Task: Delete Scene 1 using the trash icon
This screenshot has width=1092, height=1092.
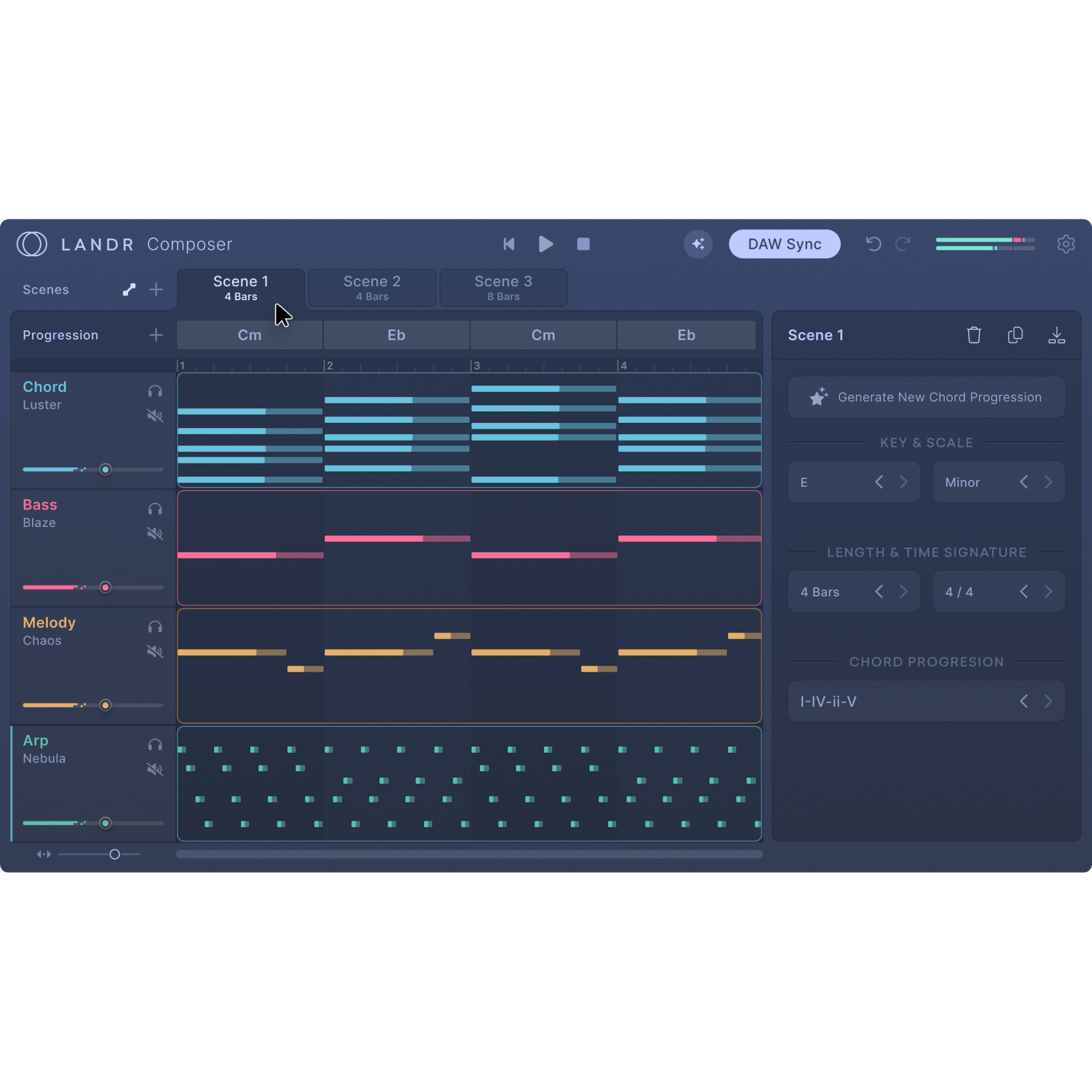Action: pos(974,334)
